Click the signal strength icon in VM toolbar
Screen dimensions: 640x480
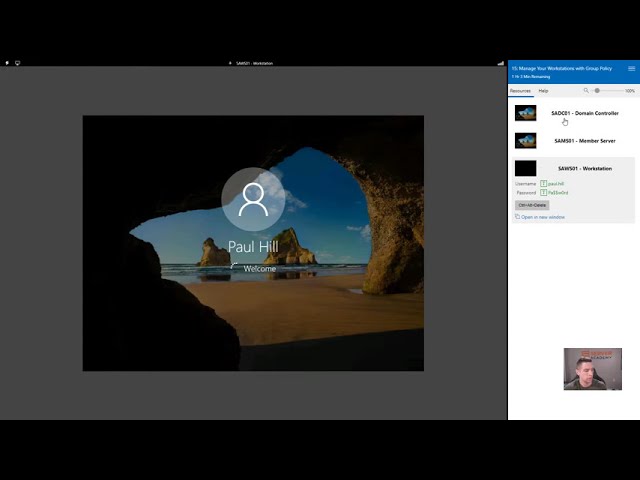click(x=500, y=63)
